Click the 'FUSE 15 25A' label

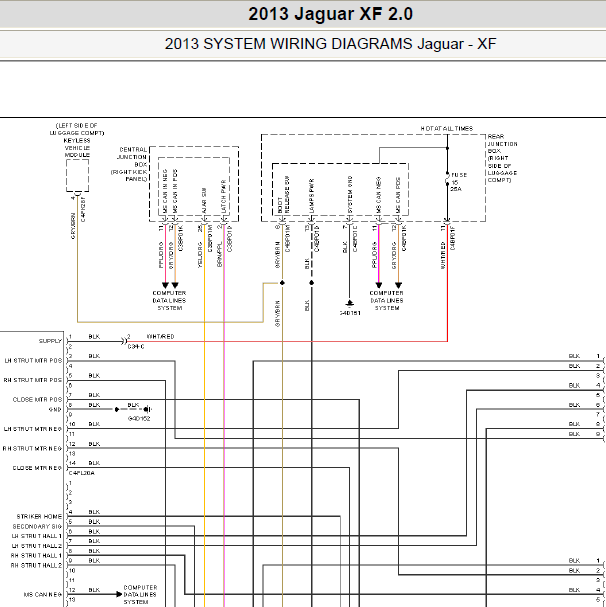459,182
